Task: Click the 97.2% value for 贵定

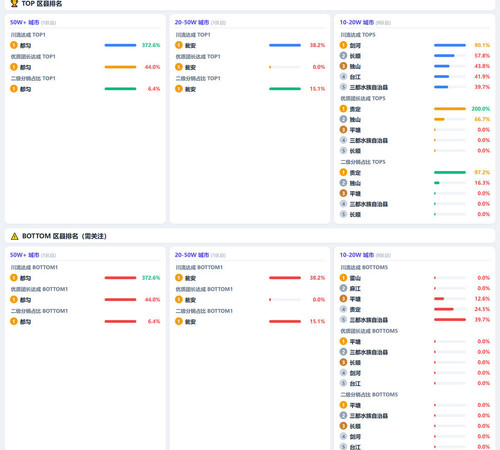Action: click(x=482, y=172)
